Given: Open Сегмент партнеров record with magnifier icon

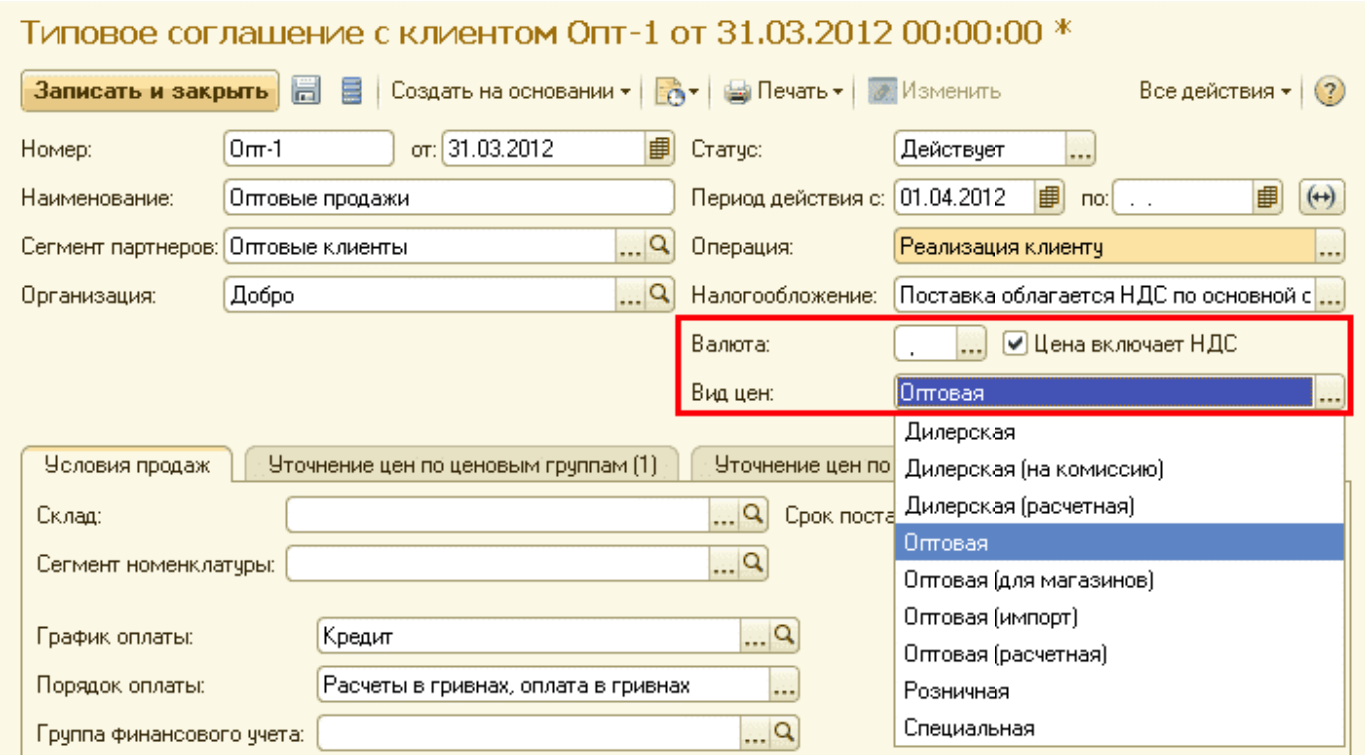Looking at the screenshot, I should [x=658, y=246].
